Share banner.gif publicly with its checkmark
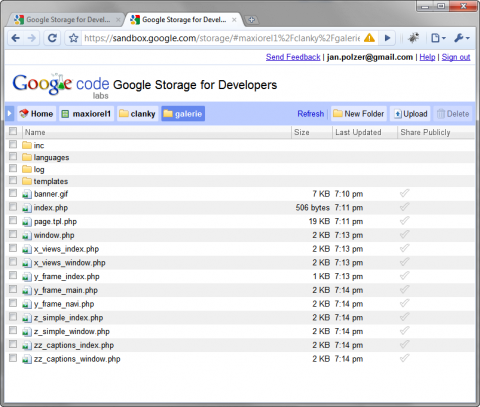Screen dimensions: 480x407 (404, 193)
